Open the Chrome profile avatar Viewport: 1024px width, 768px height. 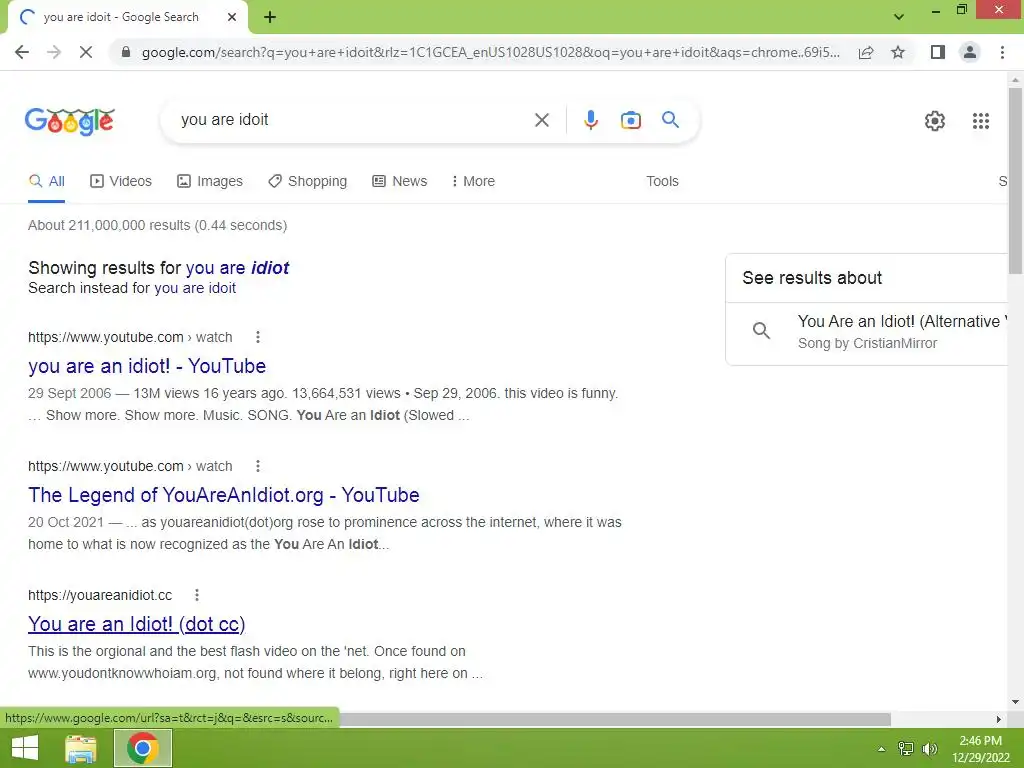[970, 52]
